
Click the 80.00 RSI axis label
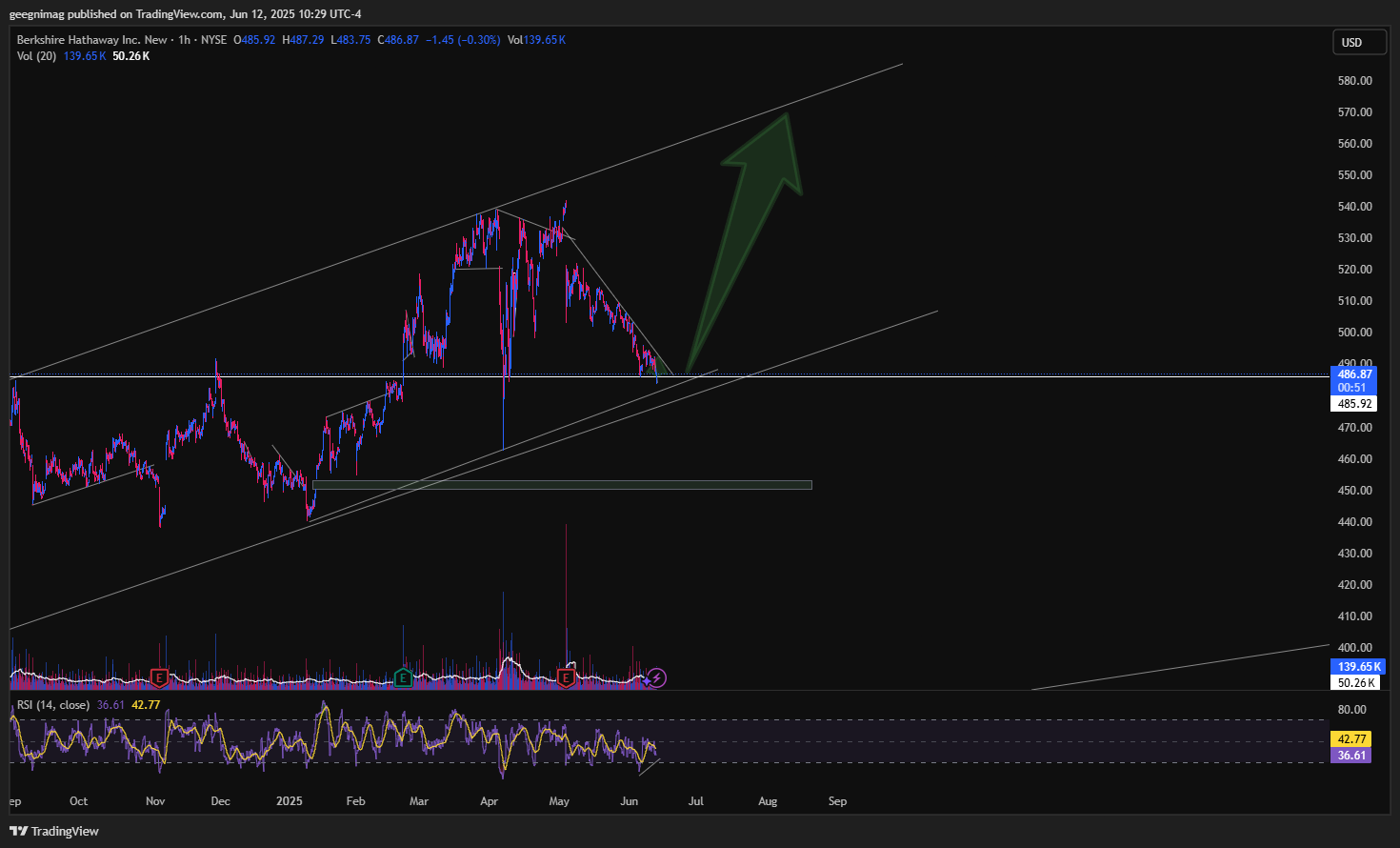(x=1351, y=710)
